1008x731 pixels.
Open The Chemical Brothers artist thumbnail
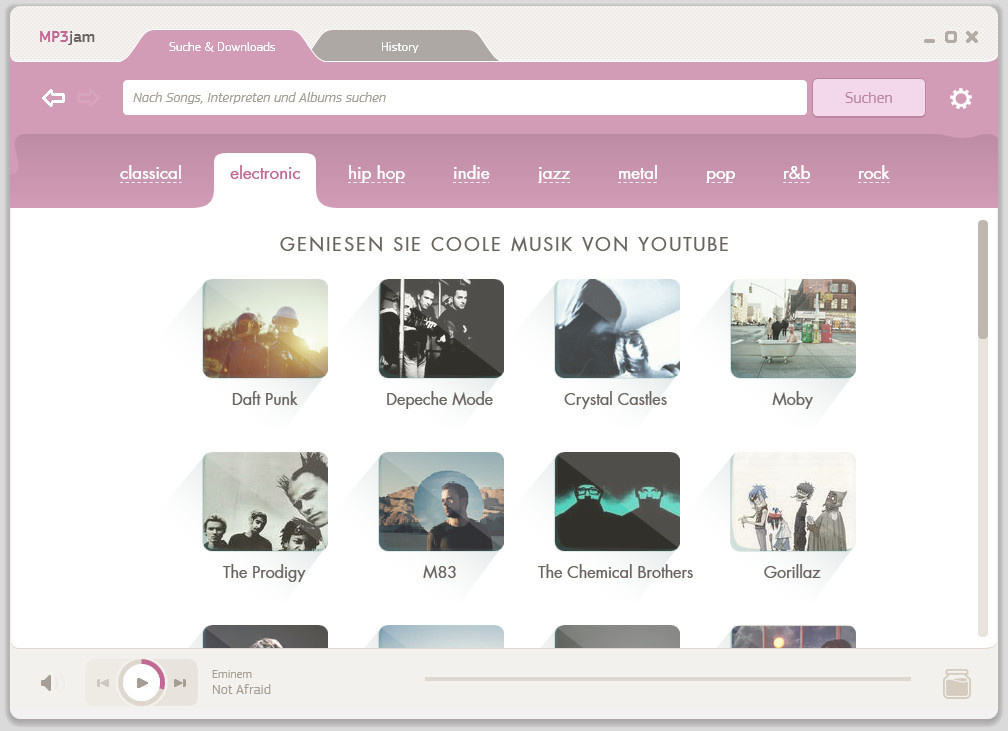(x=617, y=501)
